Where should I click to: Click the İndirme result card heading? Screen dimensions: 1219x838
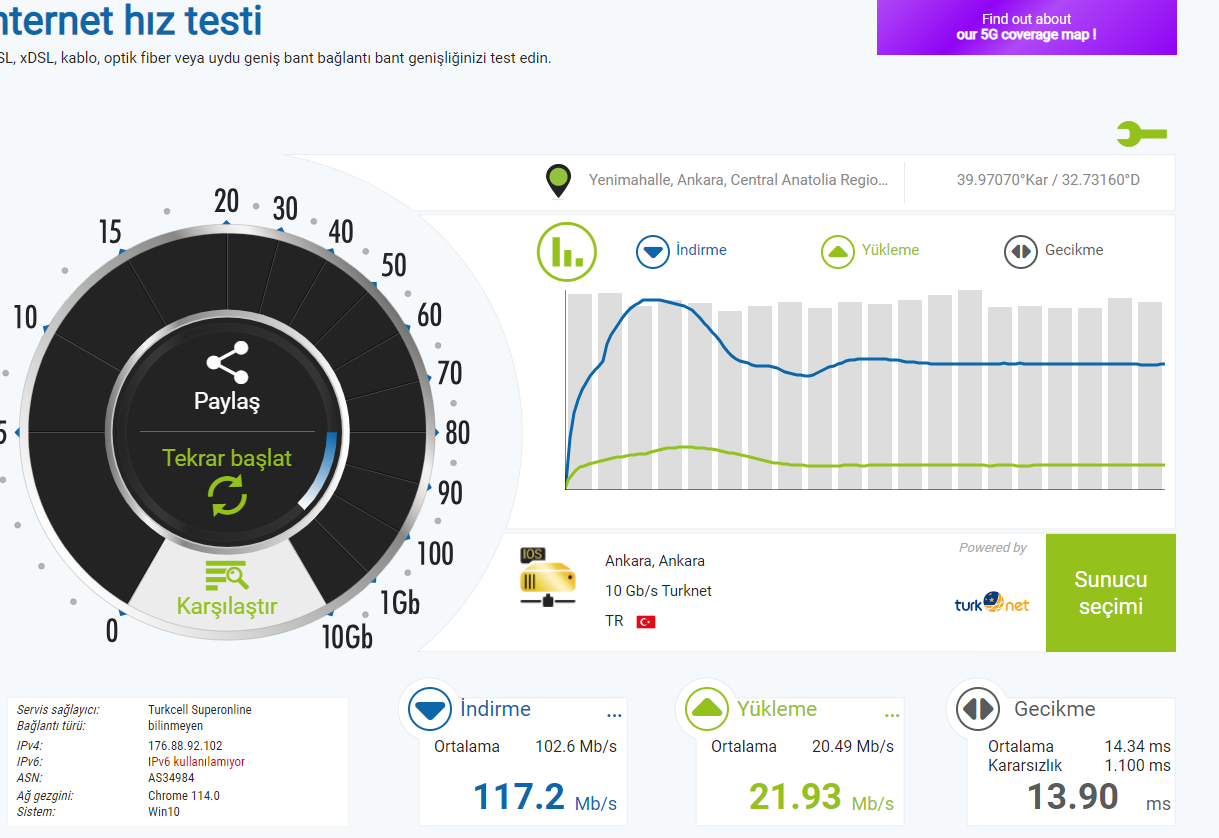(x=496, y=709)
